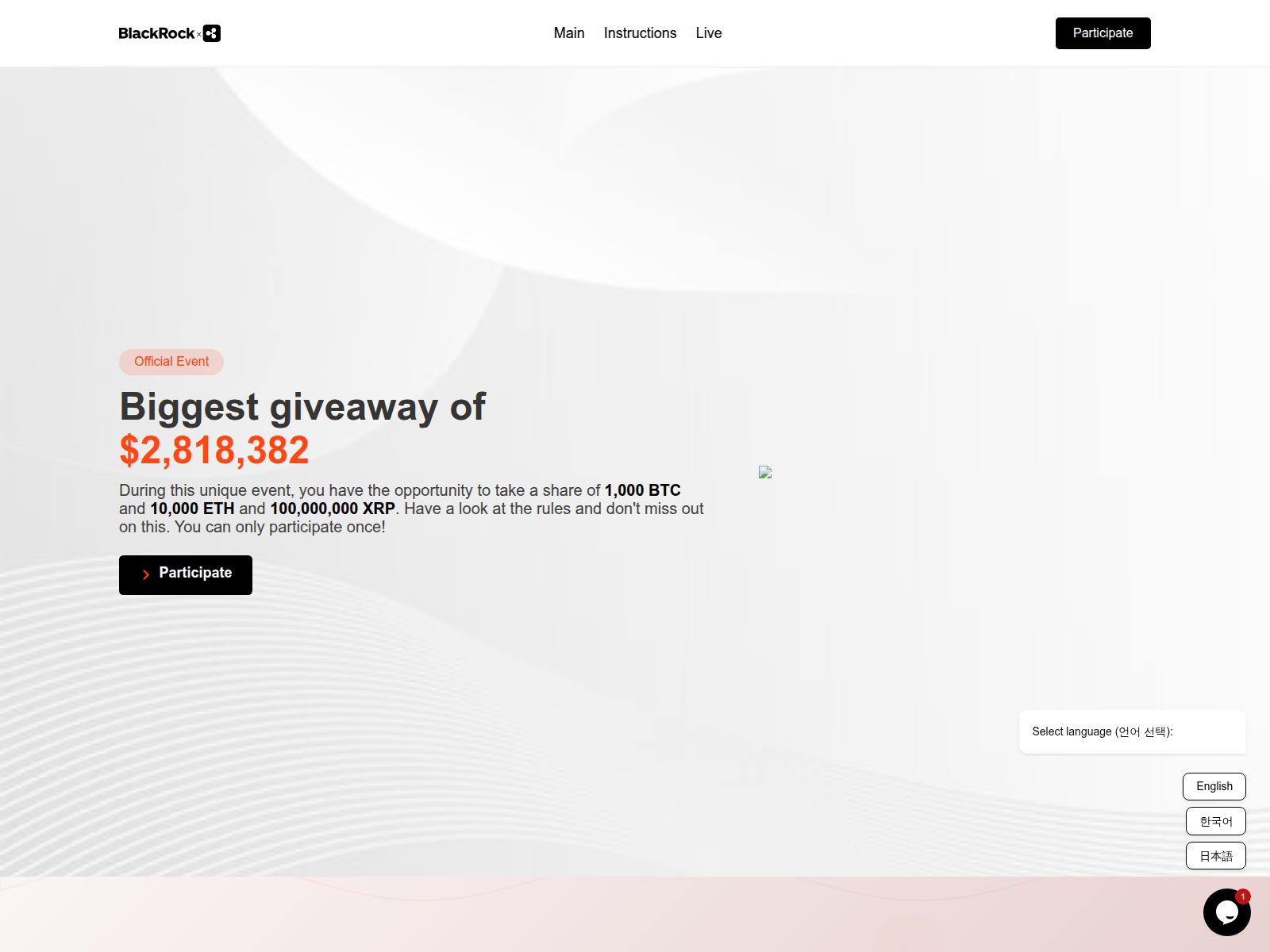Screen dimensions: 1270x952
Task: Click the 'Biggest giveaway of' heading
Action: coord(302,407)
